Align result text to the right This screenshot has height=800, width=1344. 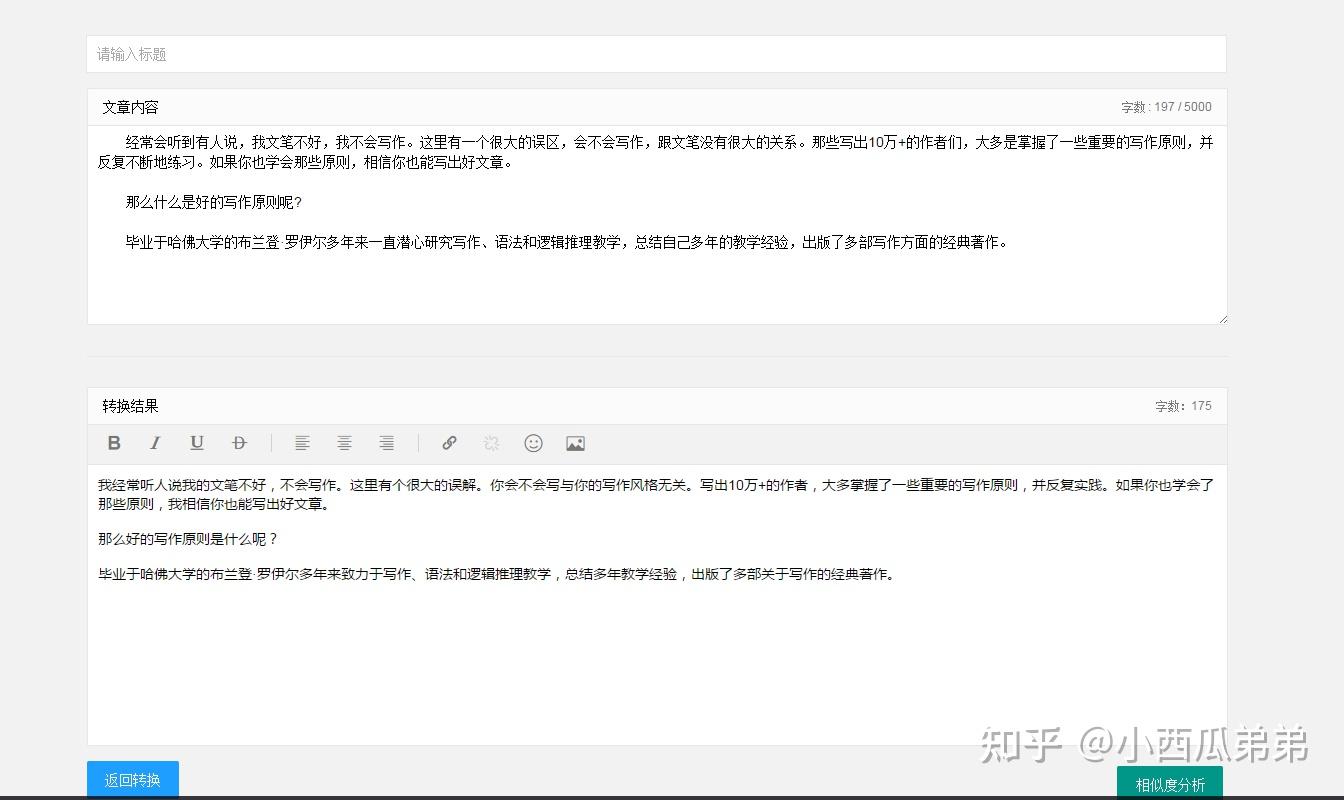(x=386, y=443)
